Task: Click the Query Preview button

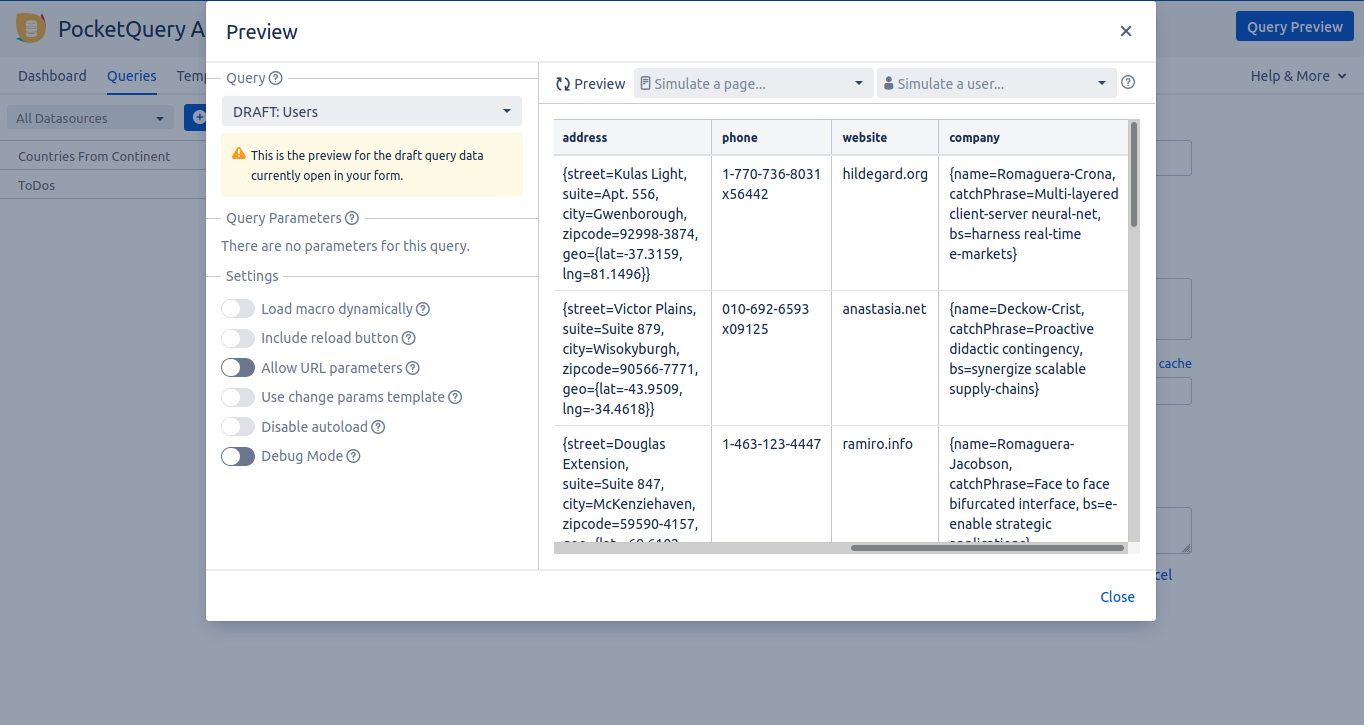Action: (x=1294, y=27)
